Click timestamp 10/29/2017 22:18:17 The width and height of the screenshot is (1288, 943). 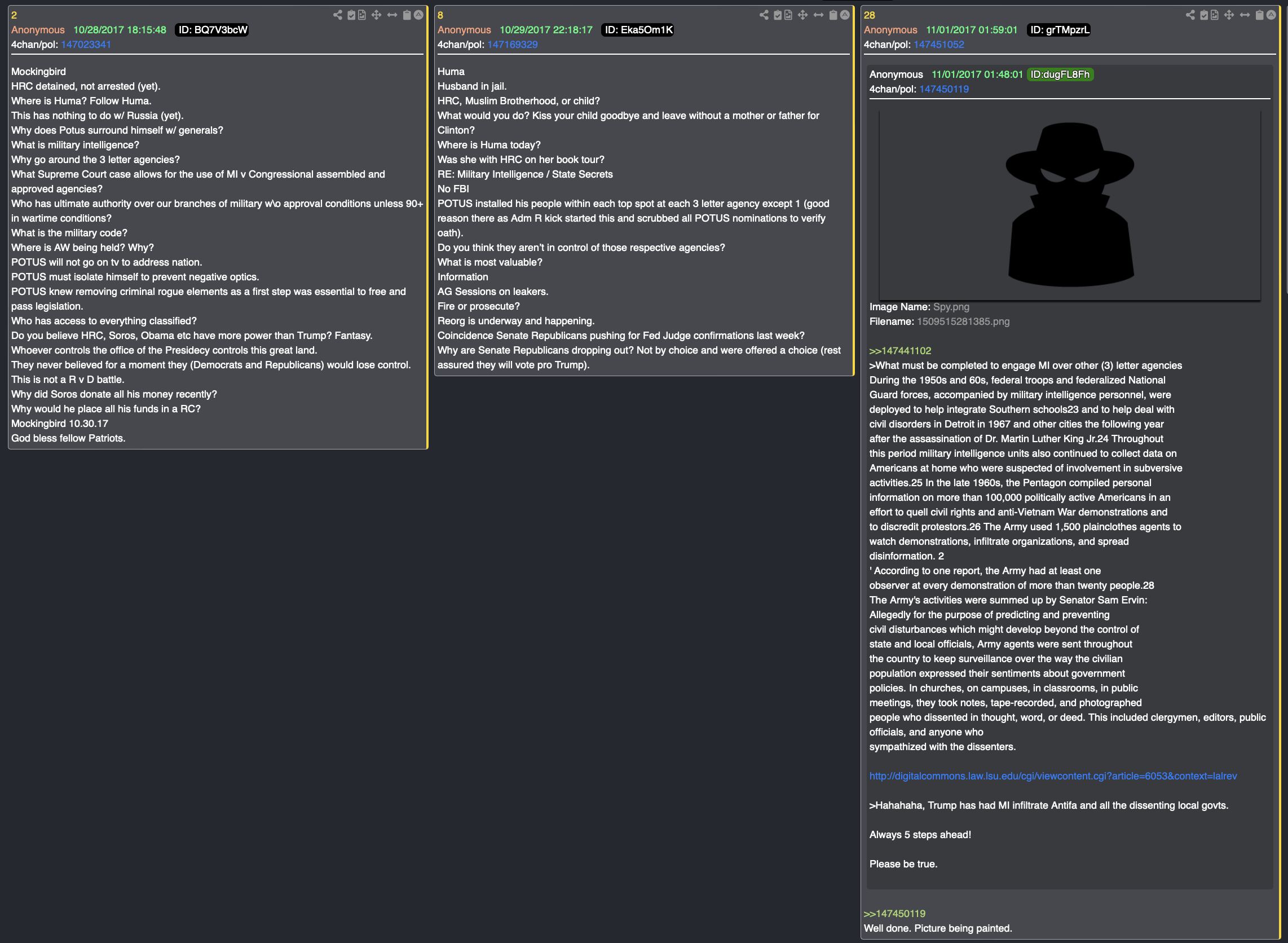click(546, 30)
